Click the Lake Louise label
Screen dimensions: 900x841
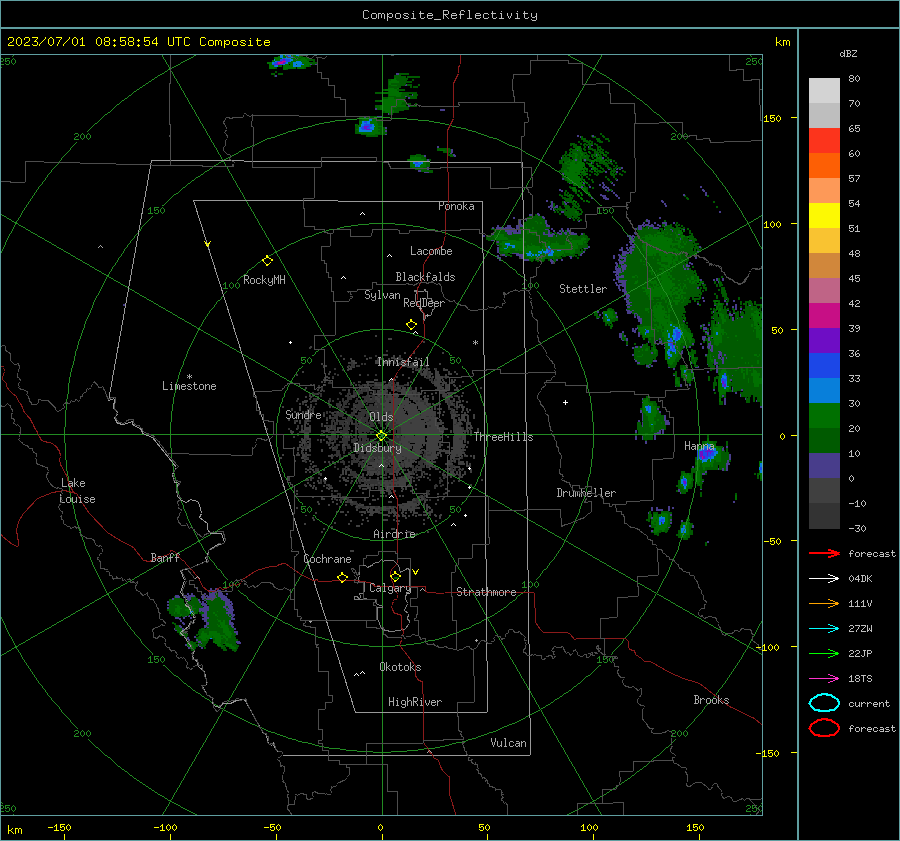[x=77, y=491]
